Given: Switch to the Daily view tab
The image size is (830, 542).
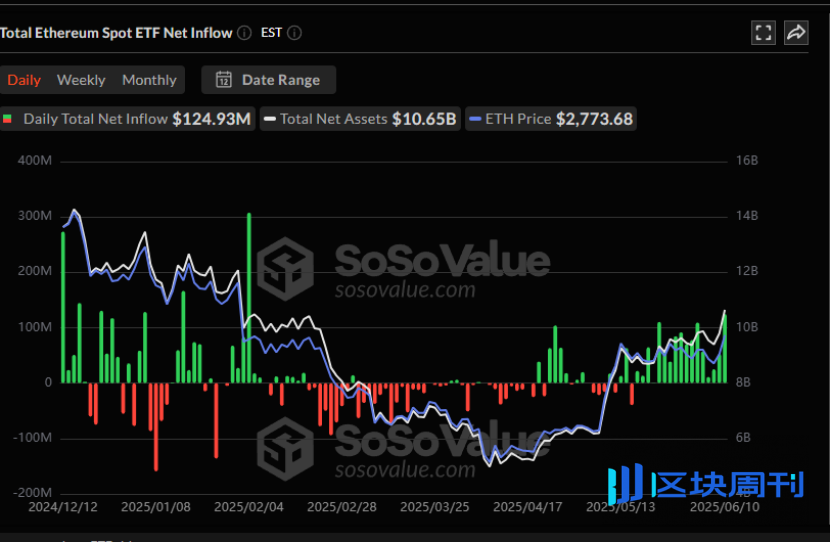Looking at the screenshot, I should click(24, 80).
